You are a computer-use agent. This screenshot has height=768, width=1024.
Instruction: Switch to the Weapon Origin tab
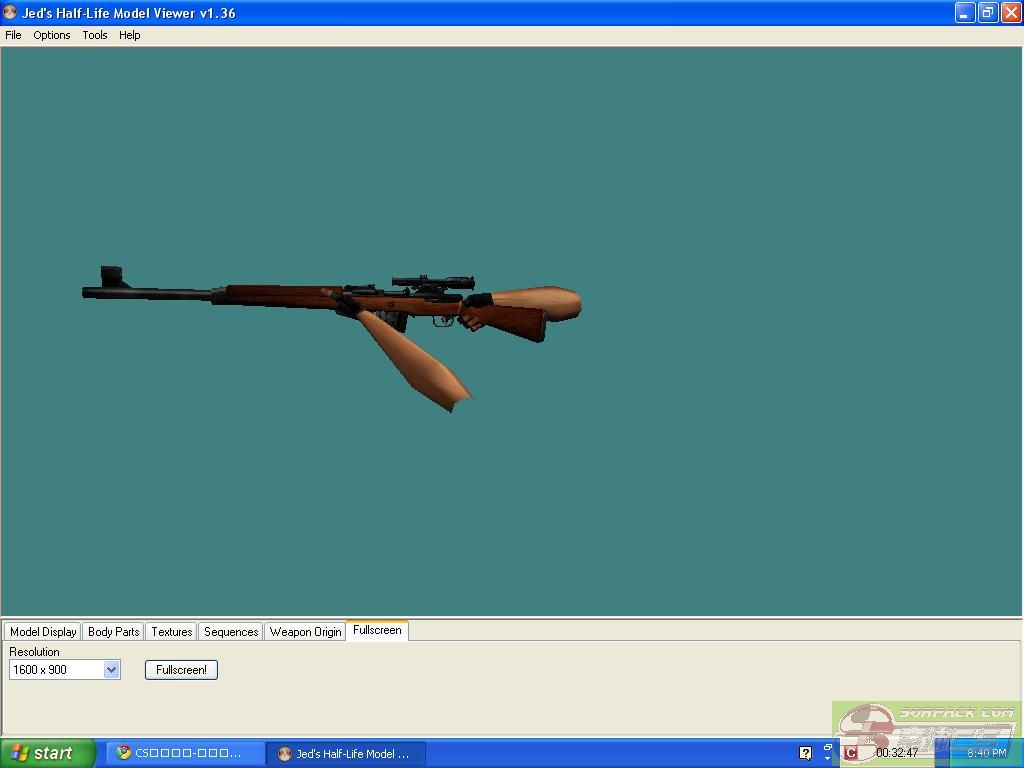(305, 632)
